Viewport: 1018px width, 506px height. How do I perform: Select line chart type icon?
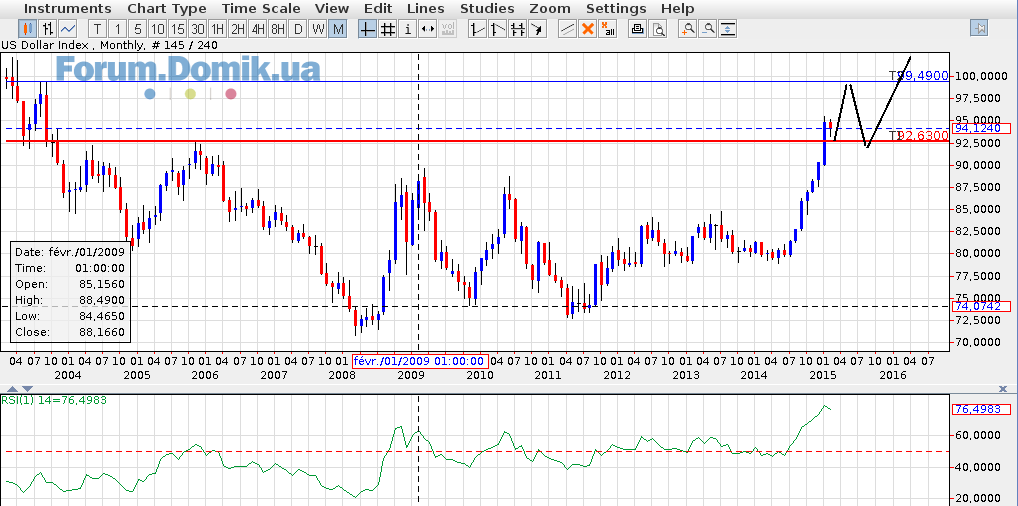[68, 29]
